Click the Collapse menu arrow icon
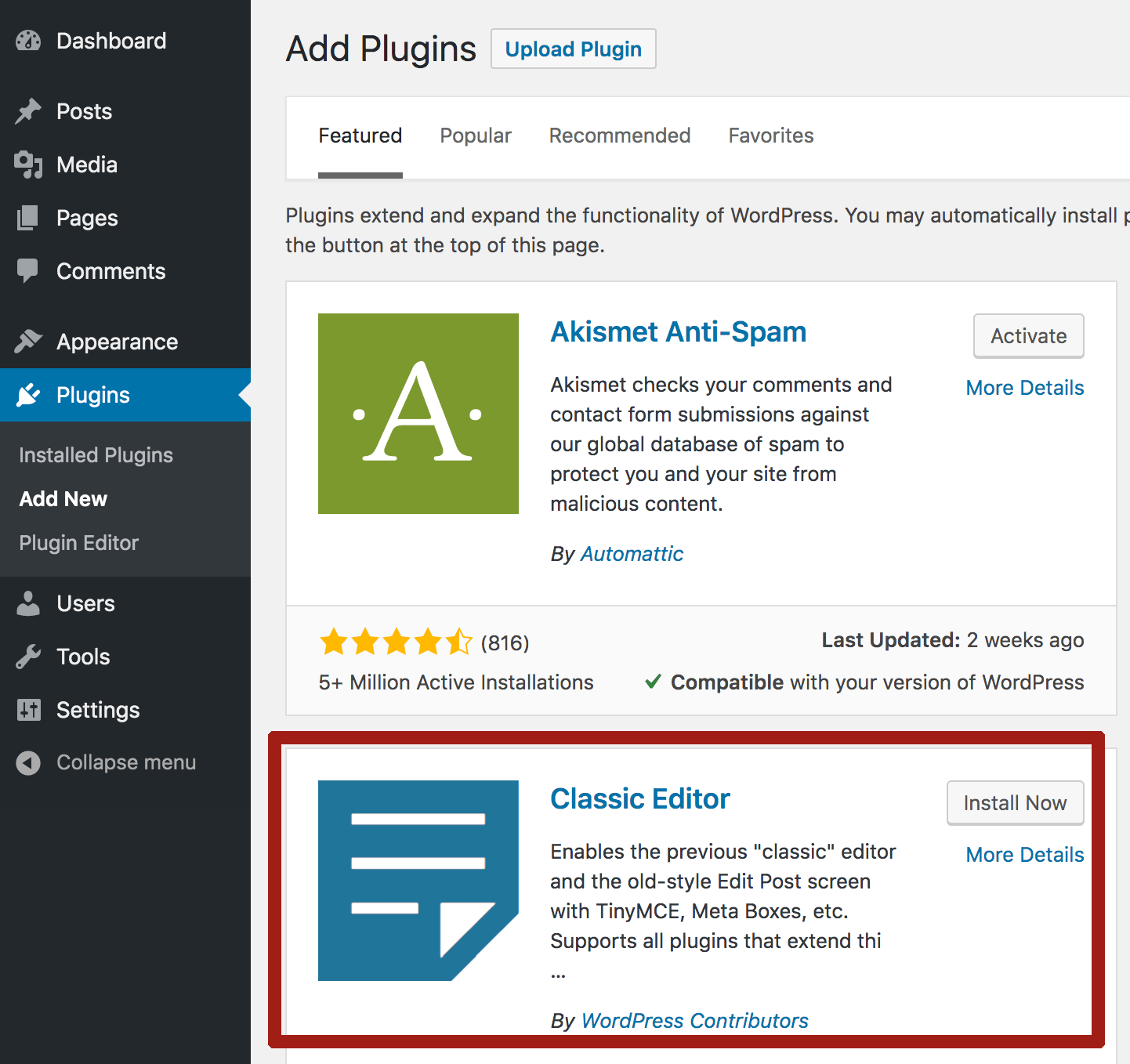Viewport: 1130px width, 1064px height. (x=28, y=762)
